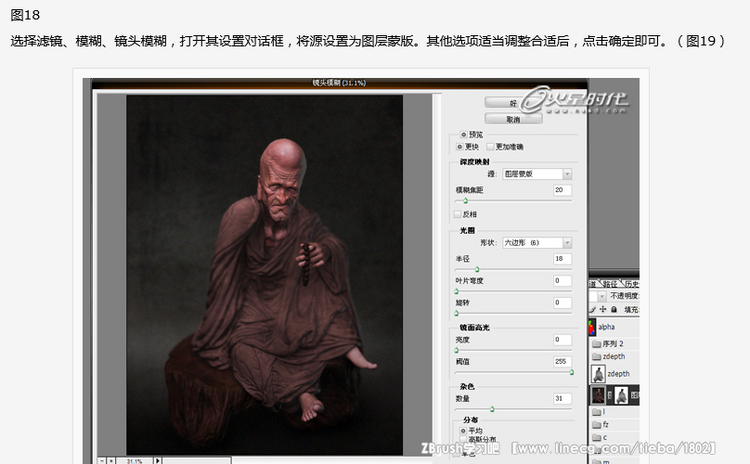The height and width of the screenshot is (464, 750).
Task: Click the selected layer's image thumbnail
Action: tap(598, 395)
